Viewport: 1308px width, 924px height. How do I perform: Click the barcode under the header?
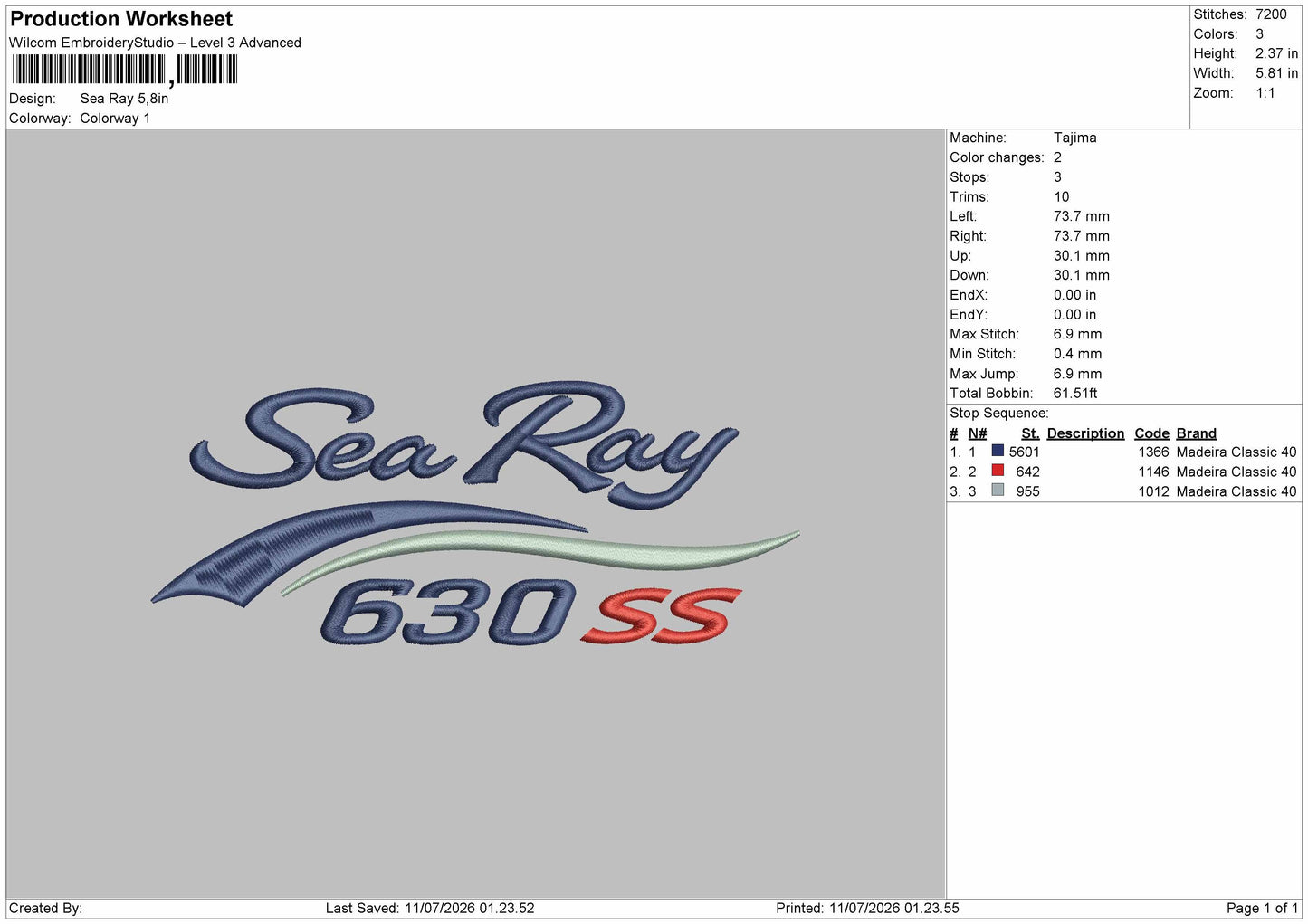125,70
